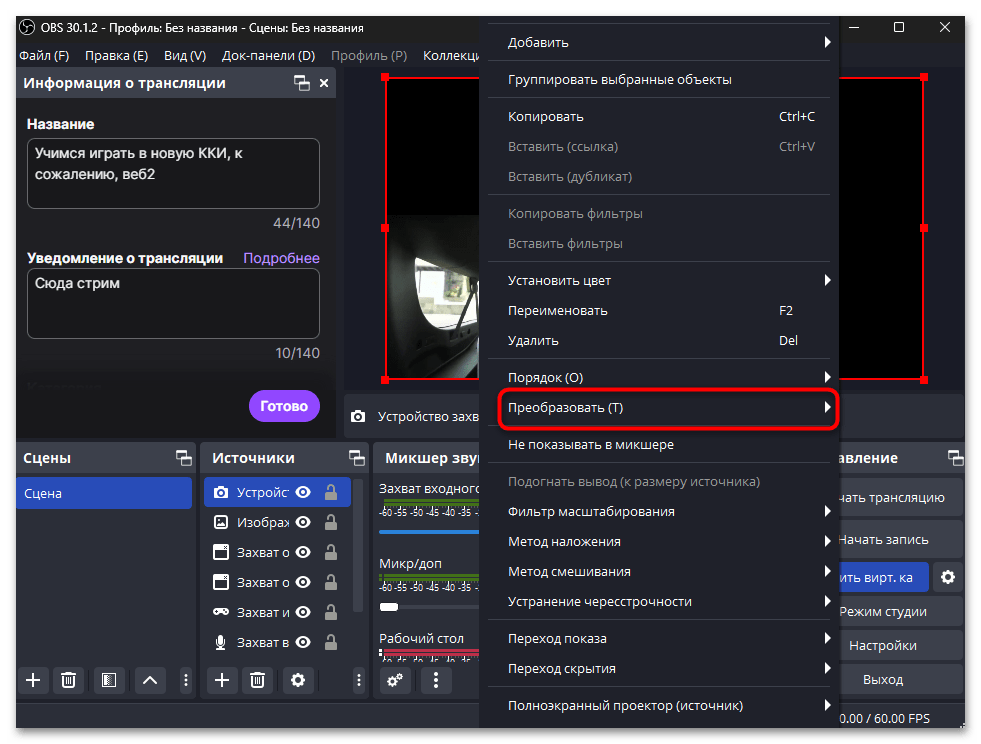Pop out the Scenes dock
The image size is (981, 744).
coord(183,458)
